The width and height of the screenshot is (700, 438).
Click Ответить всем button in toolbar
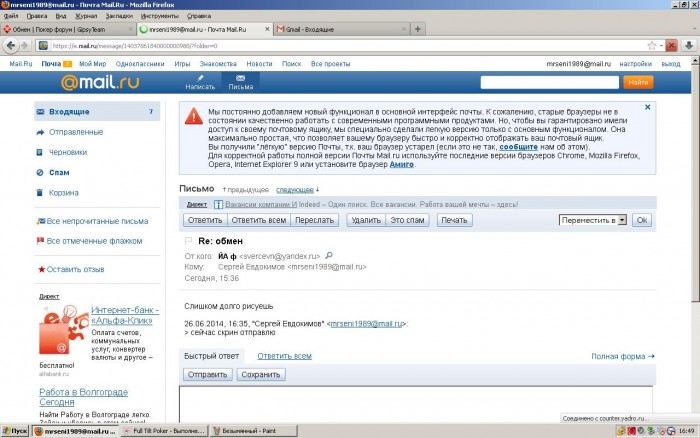(259, 220)
